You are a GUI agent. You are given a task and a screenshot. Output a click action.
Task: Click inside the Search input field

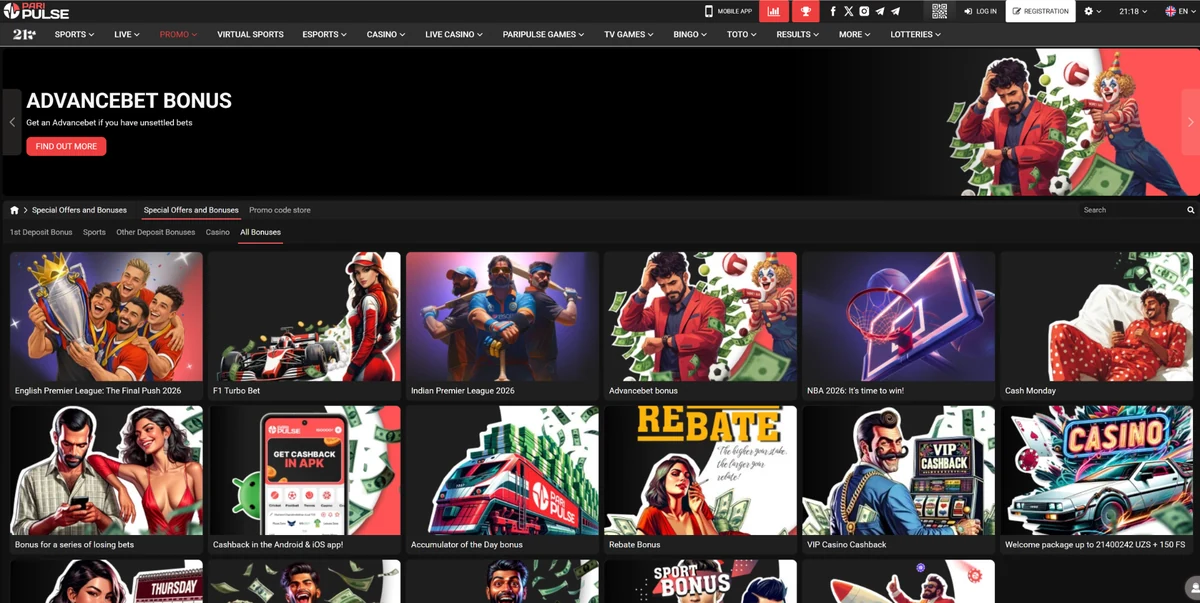click(x=1132, y=210)
